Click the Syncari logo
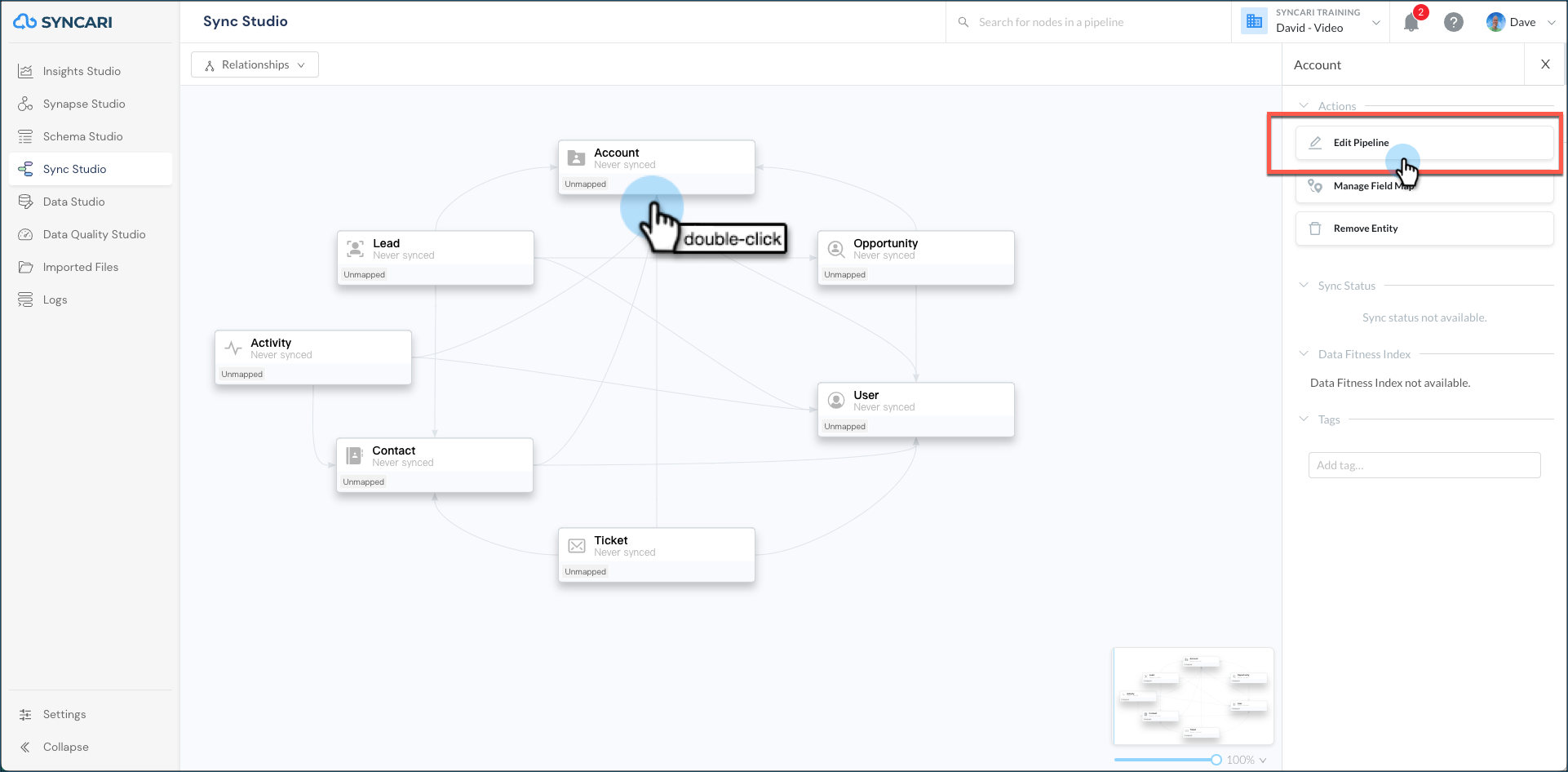 point(63,22)
